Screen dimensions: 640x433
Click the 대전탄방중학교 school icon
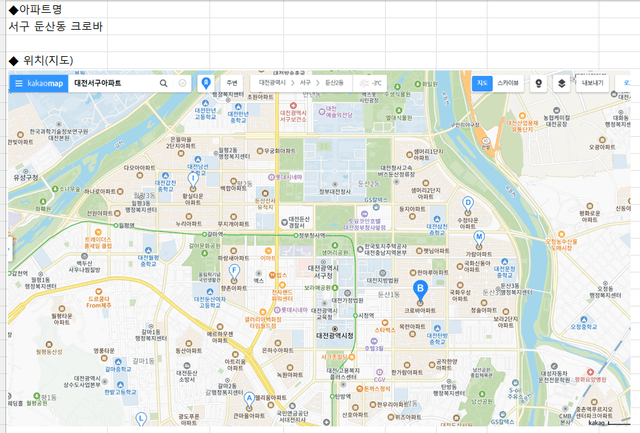coord(437,328)
